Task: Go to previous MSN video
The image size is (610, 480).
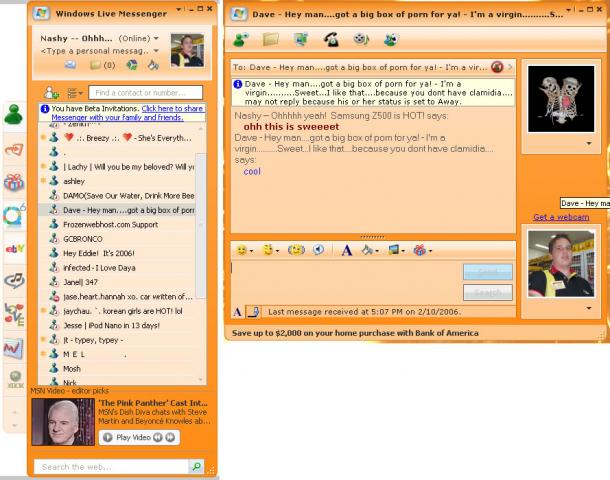Action: coord(158,438)
